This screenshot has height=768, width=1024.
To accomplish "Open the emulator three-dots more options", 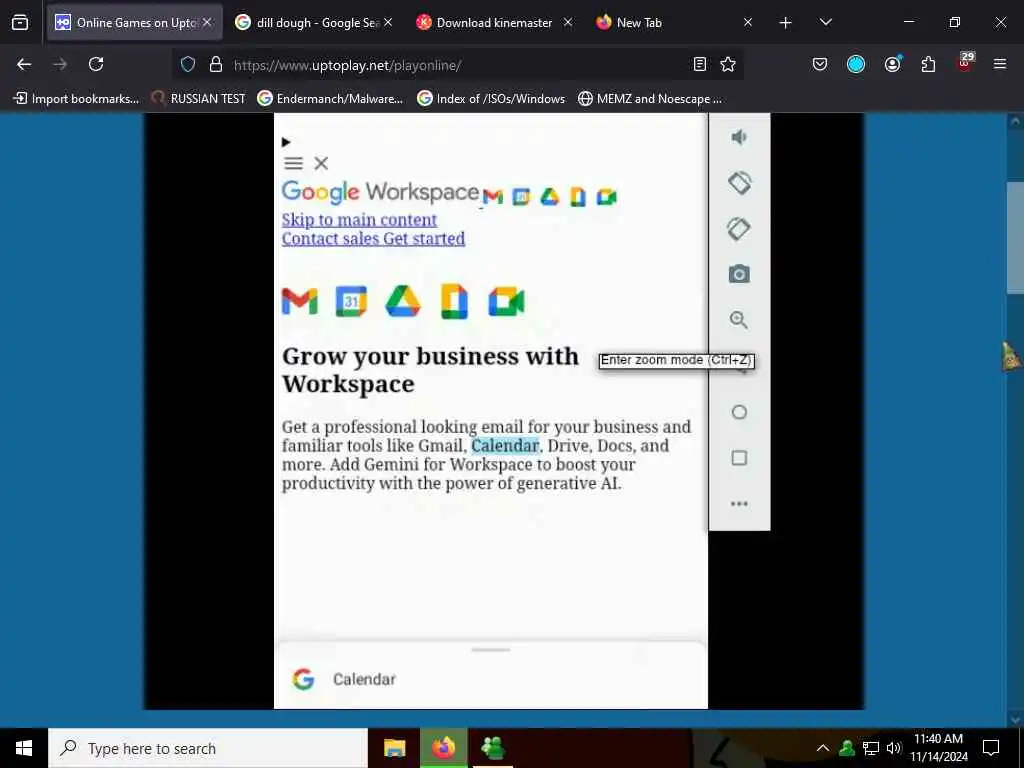I will coord(739,504).
